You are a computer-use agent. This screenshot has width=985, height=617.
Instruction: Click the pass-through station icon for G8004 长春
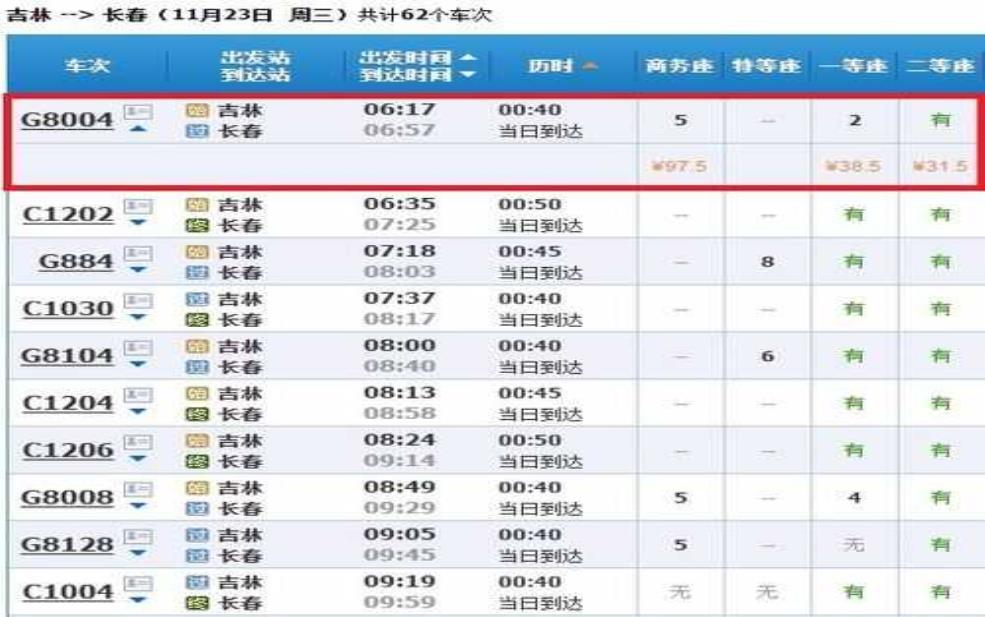(197, 131)
